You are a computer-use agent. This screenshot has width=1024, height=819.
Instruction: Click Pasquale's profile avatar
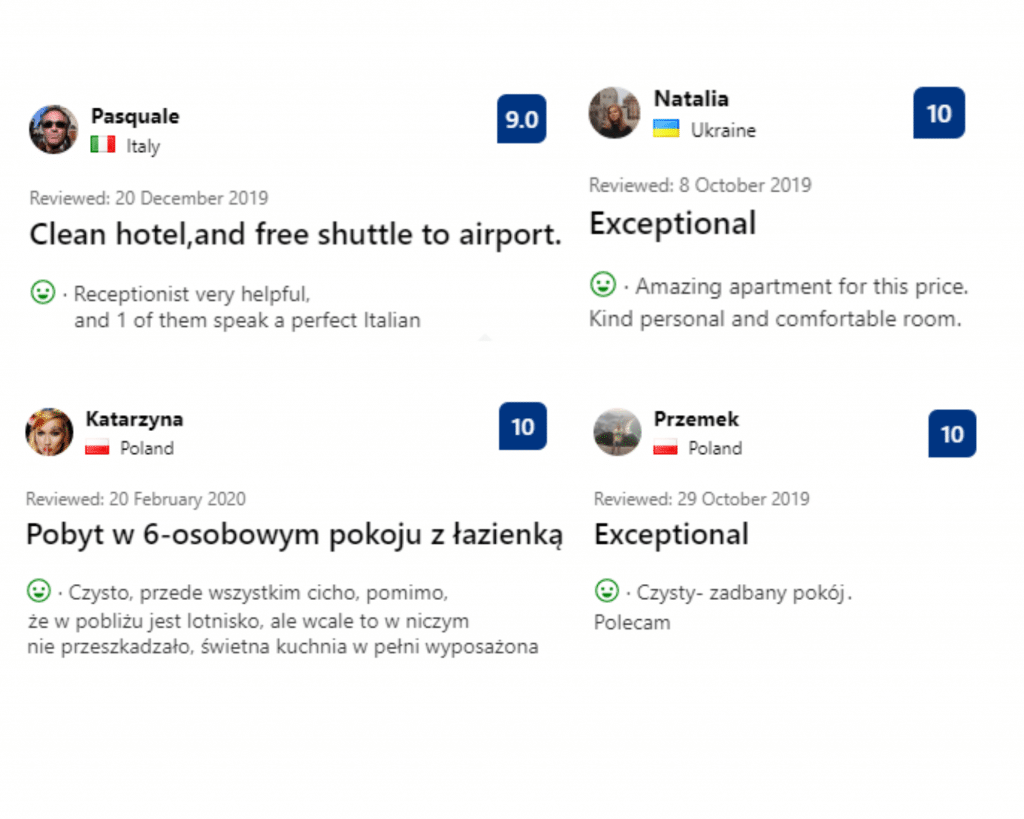coord(53,129)
